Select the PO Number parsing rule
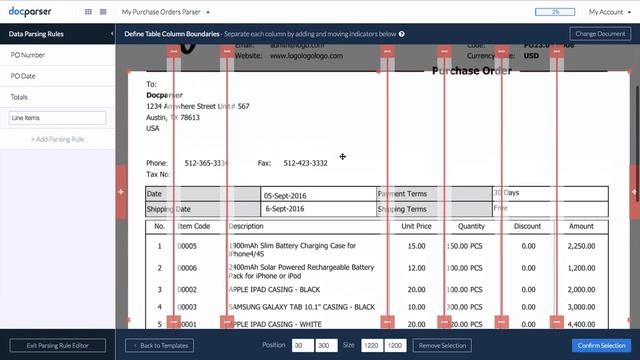The width and height of the screenshot is (640, 360). pos(58,55)
